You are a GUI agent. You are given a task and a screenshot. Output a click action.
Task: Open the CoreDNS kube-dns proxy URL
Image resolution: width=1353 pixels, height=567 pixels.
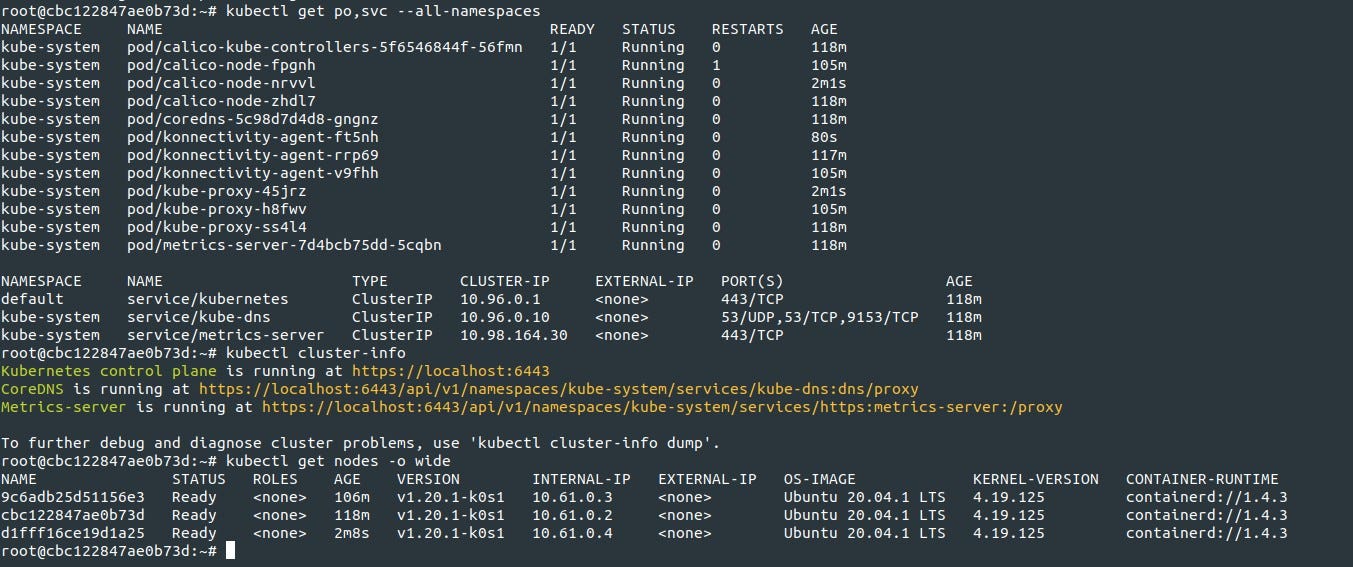point(558,389)
